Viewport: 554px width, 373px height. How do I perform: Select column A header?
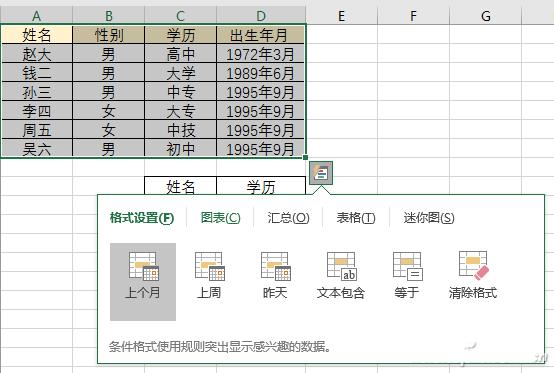[x=36, y=16]
